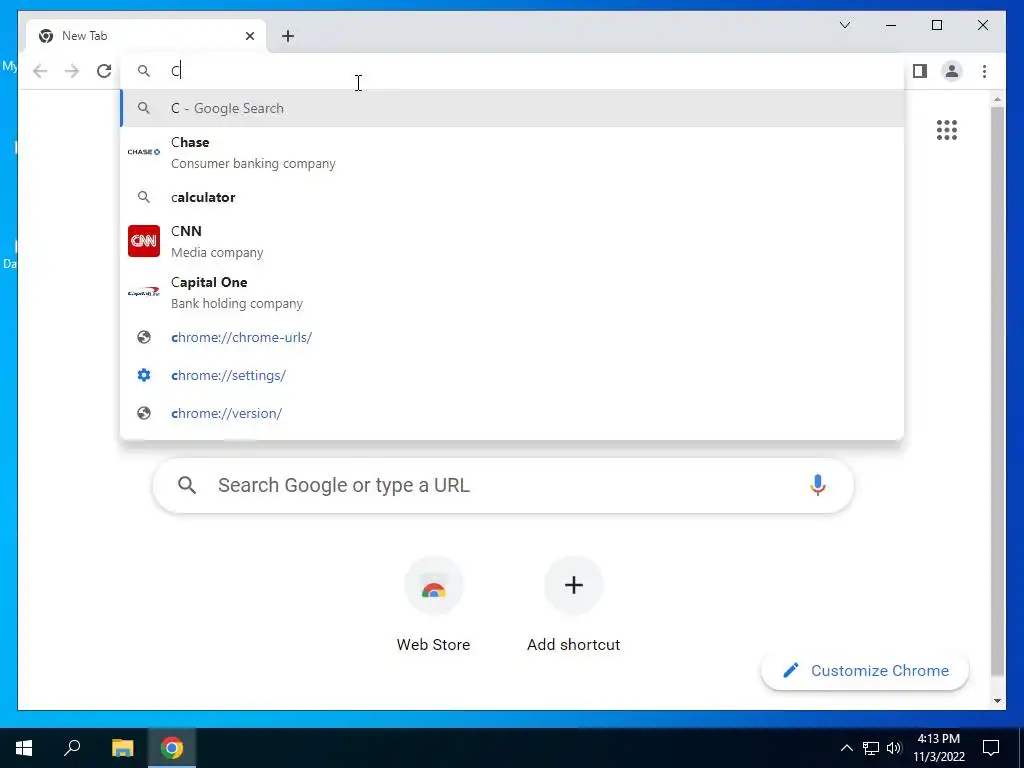
Task: Click the address bar containing 'C'
Action: [513, 71]
